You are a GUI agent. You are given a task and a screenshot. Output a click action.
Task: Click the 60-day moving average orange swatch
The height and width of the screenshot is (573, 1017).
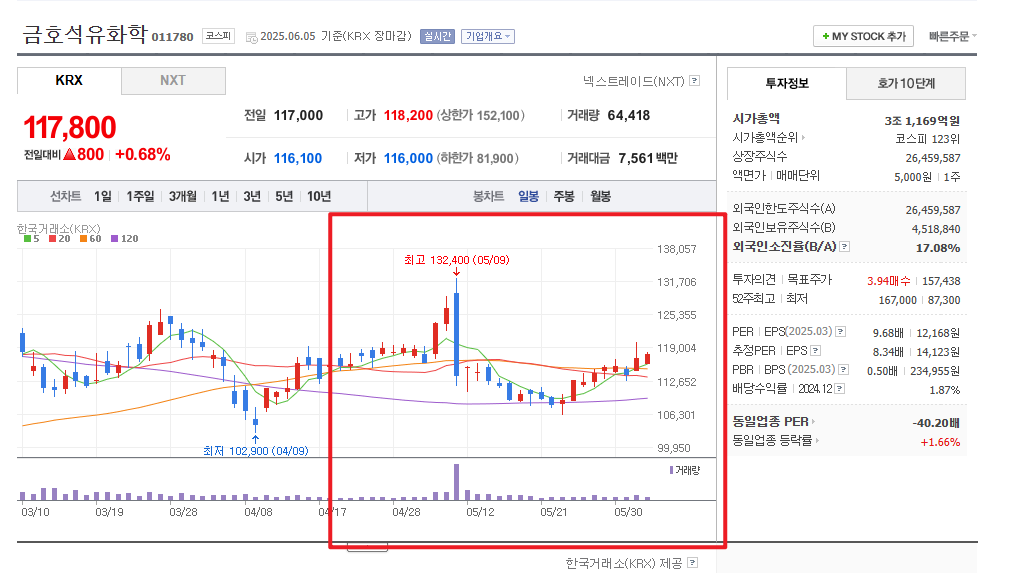pyautogui.click(x=84, y=239)
